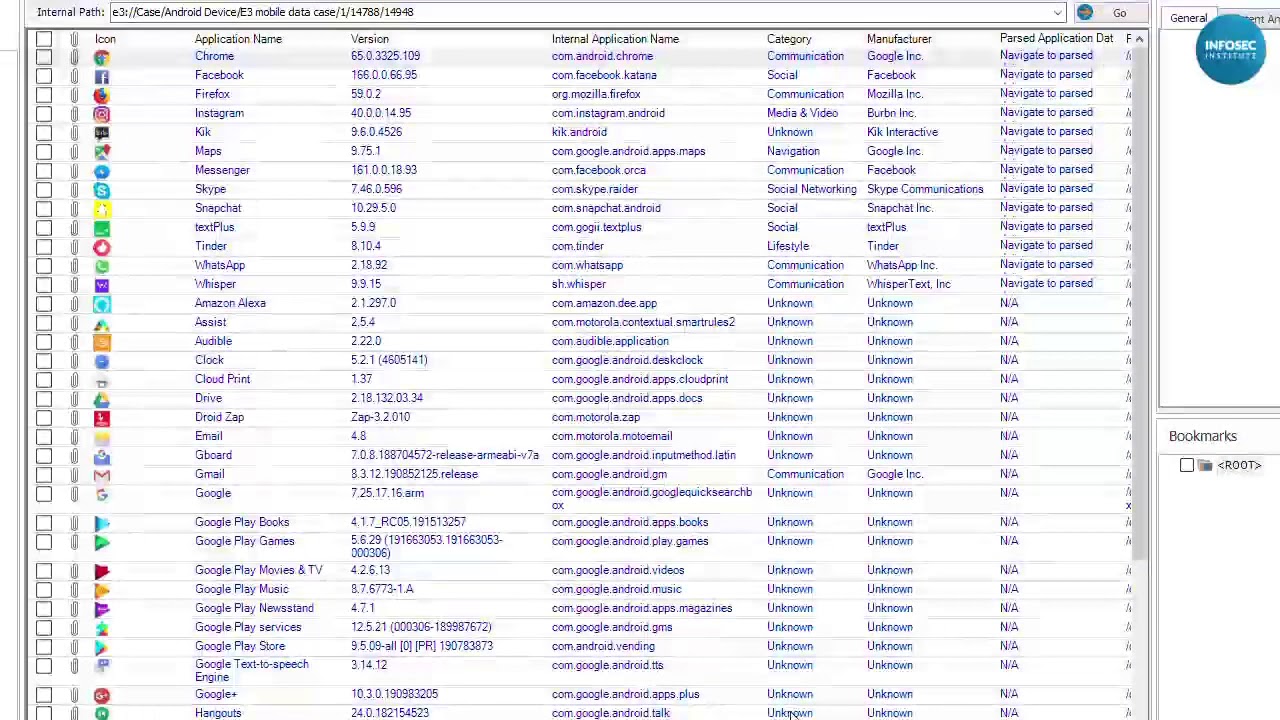The height and width of the screenshot is (720, 1280).
Task: Click the attachment clip icon in Gmail row
Action: pos(74,475)
